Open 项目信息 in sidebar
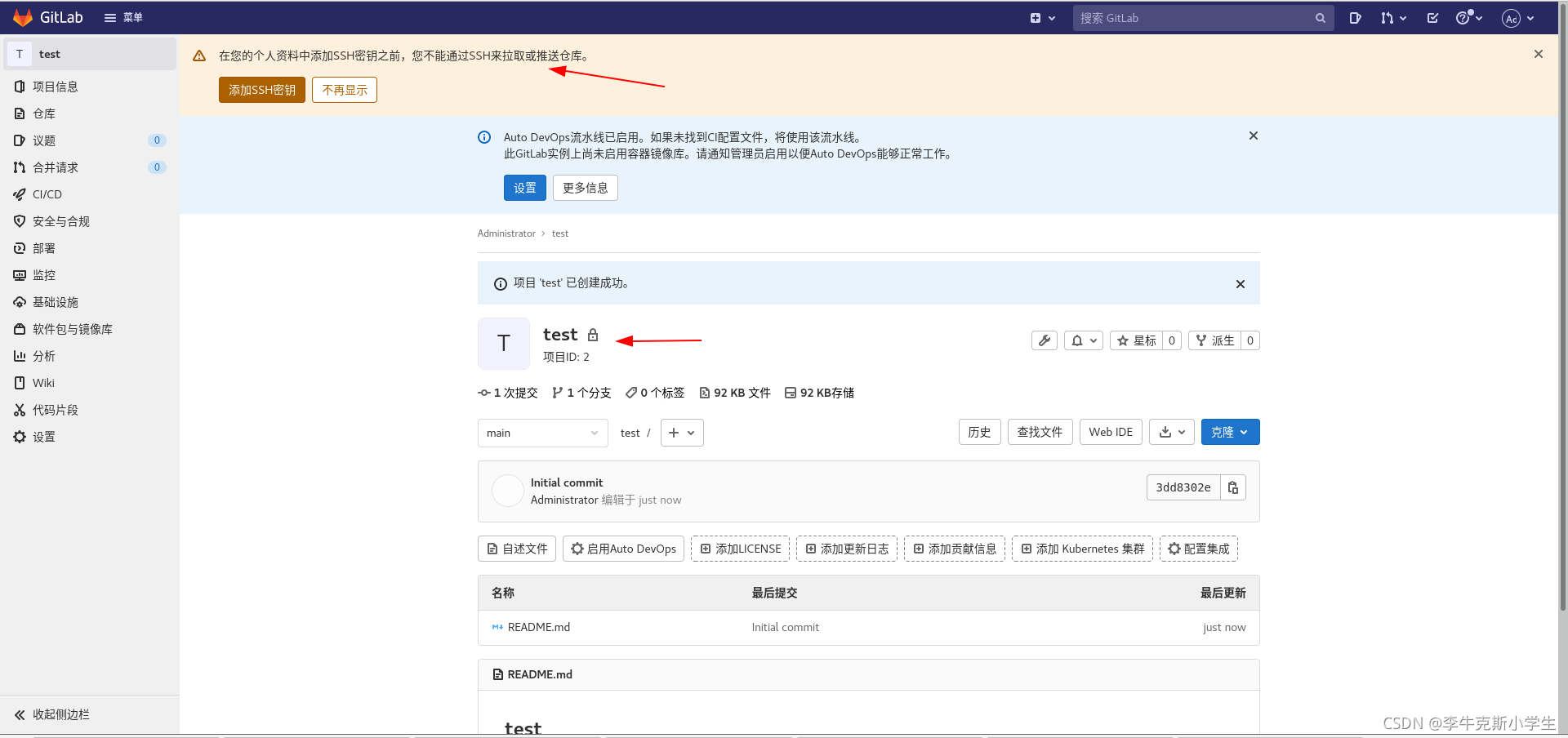 [x=90, y=87]
